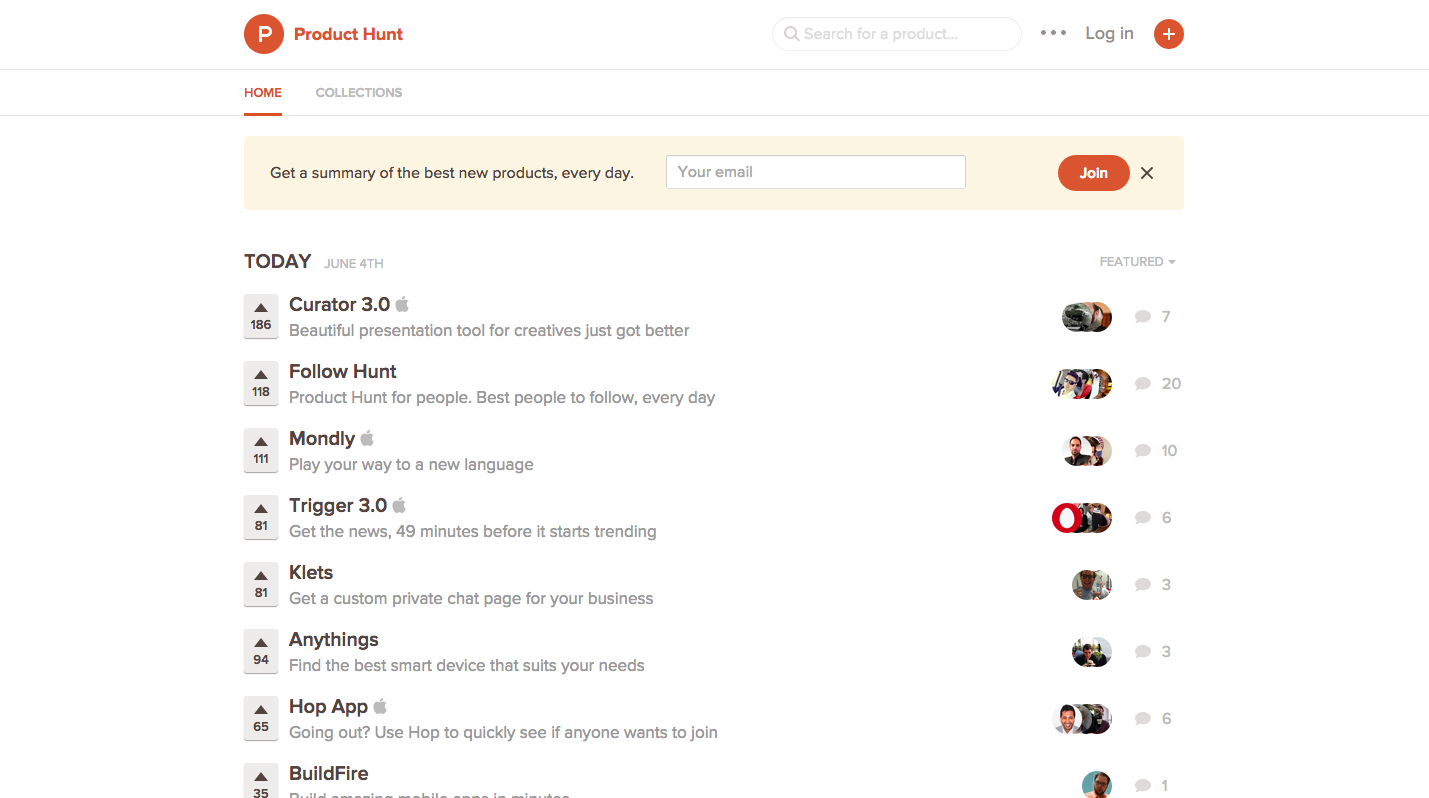
Task: Click the avatars on the Curator 3.0 row
Action: (1087, 317)
